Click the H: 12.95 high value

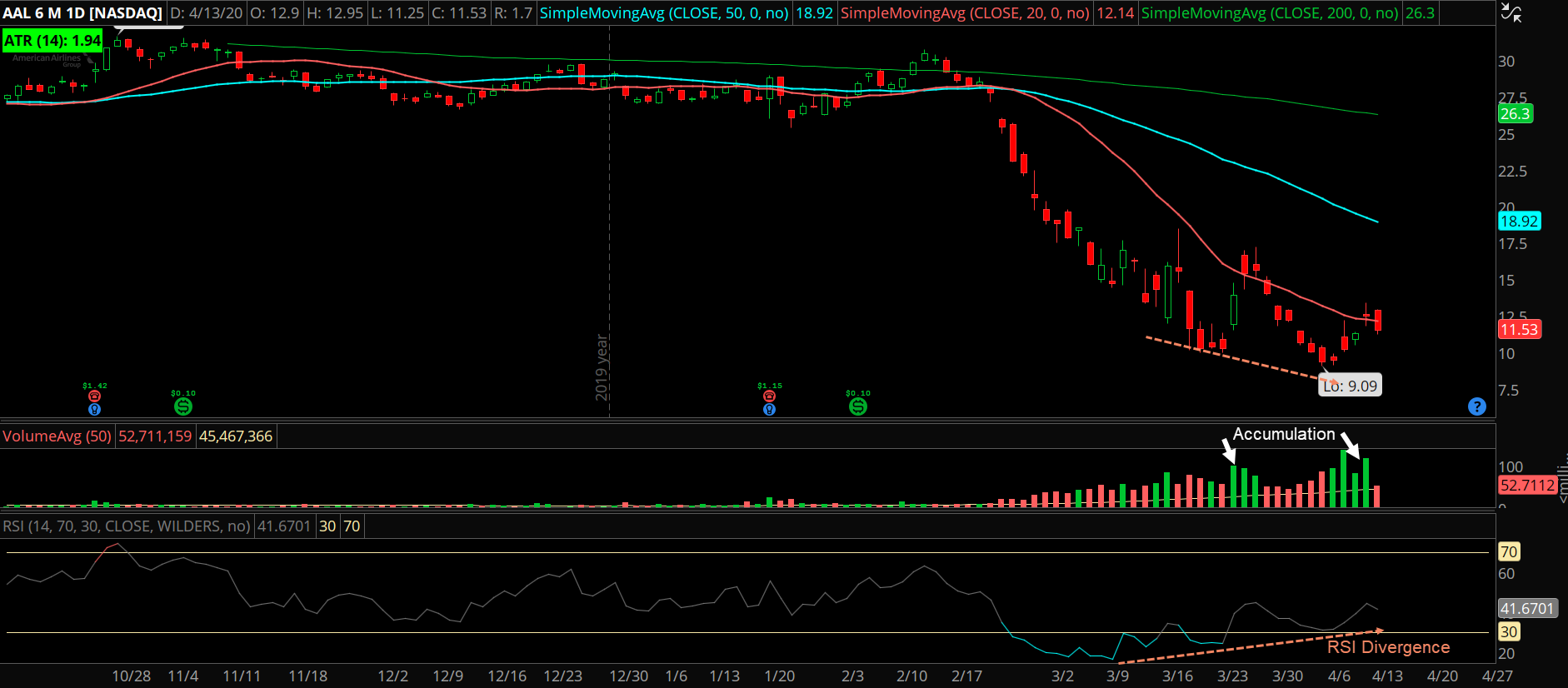pyautogui.click(x=335, y=13)
